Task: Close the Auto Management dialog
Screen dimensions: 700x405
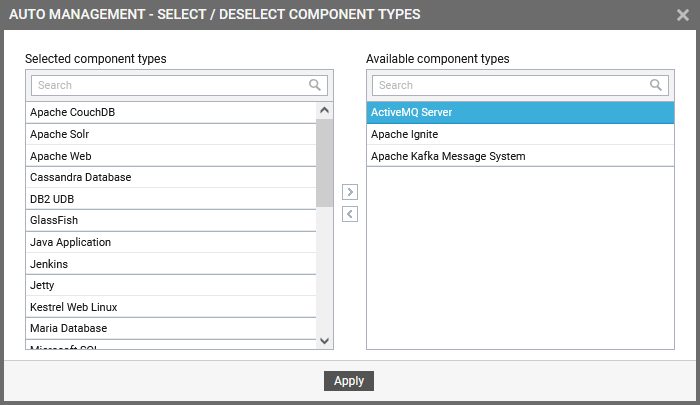Action: pyautogui.click(x=683, y=15)
